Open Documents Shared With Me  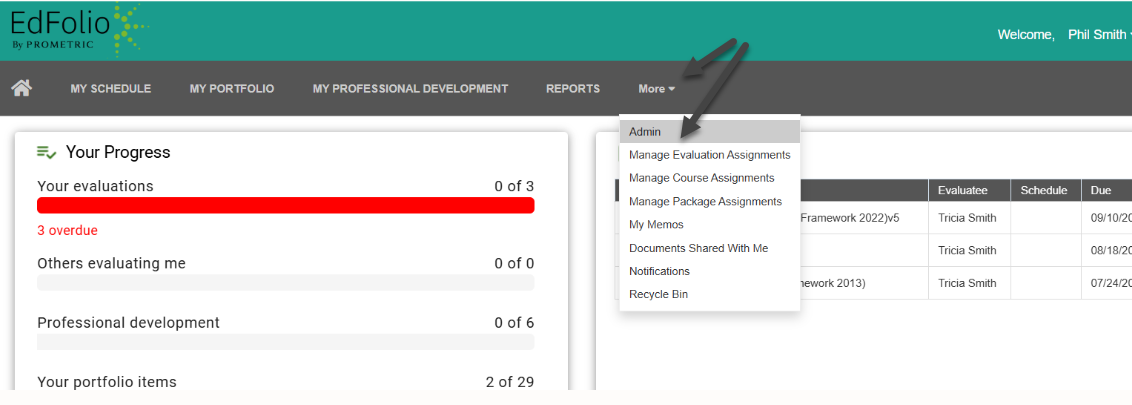[x=698, y=248]
